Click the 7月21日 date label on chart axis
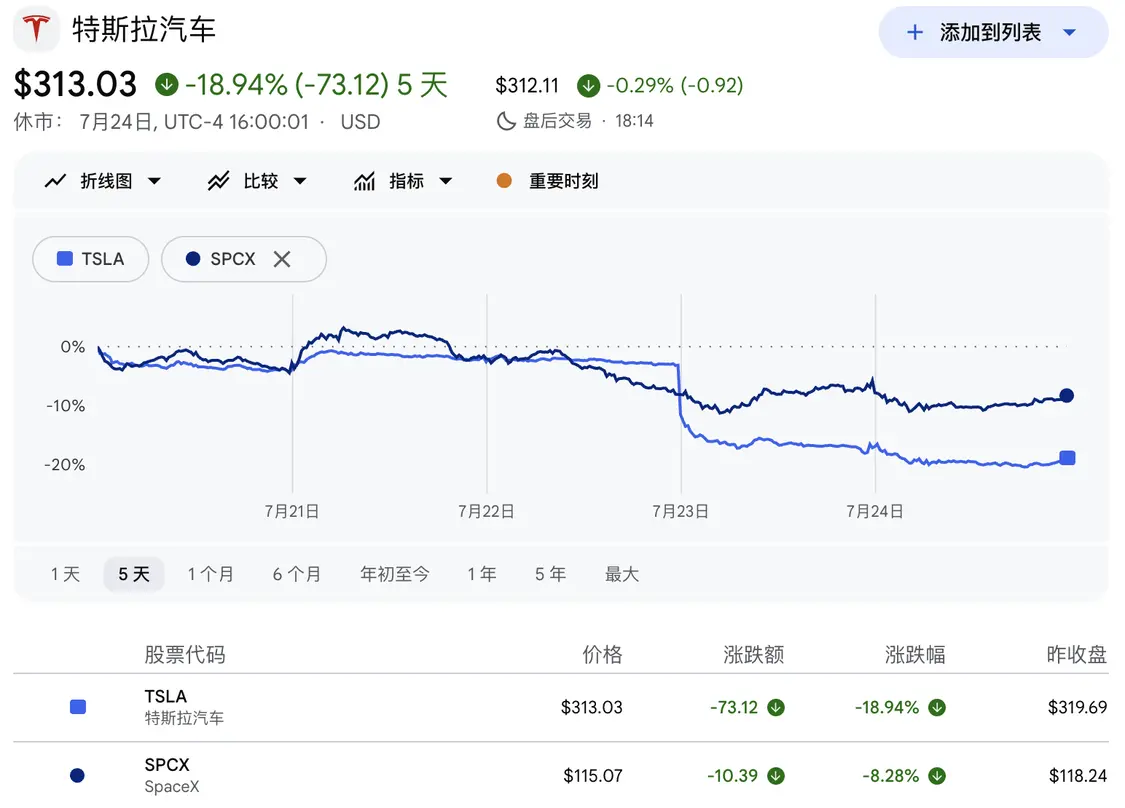1125x808 pixels. click(x=292, y=512)
